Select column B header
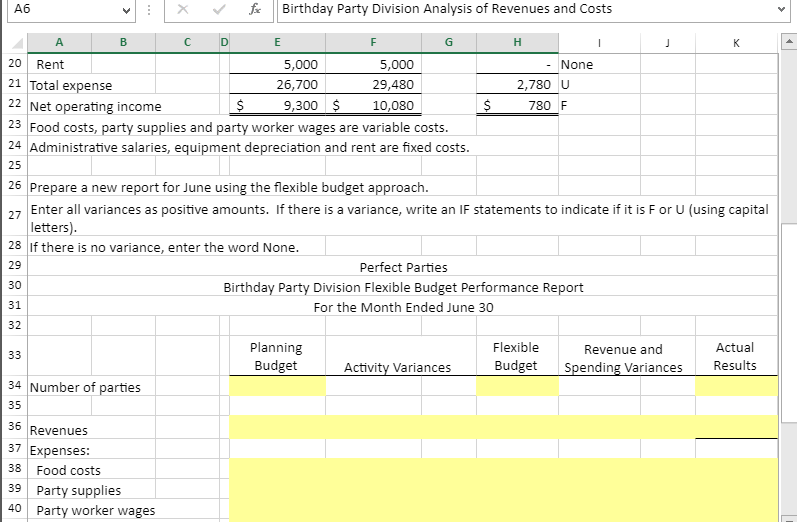 tap(123, 43)
